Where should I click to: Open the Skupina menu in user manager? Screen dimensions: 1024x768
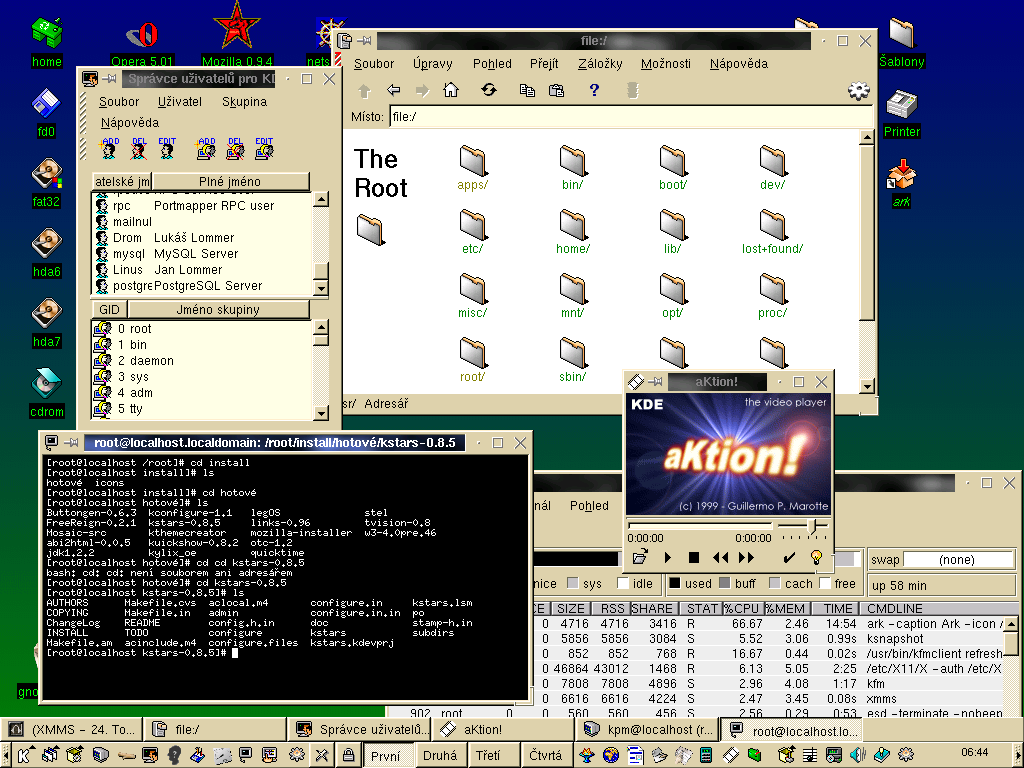point(244,101)
